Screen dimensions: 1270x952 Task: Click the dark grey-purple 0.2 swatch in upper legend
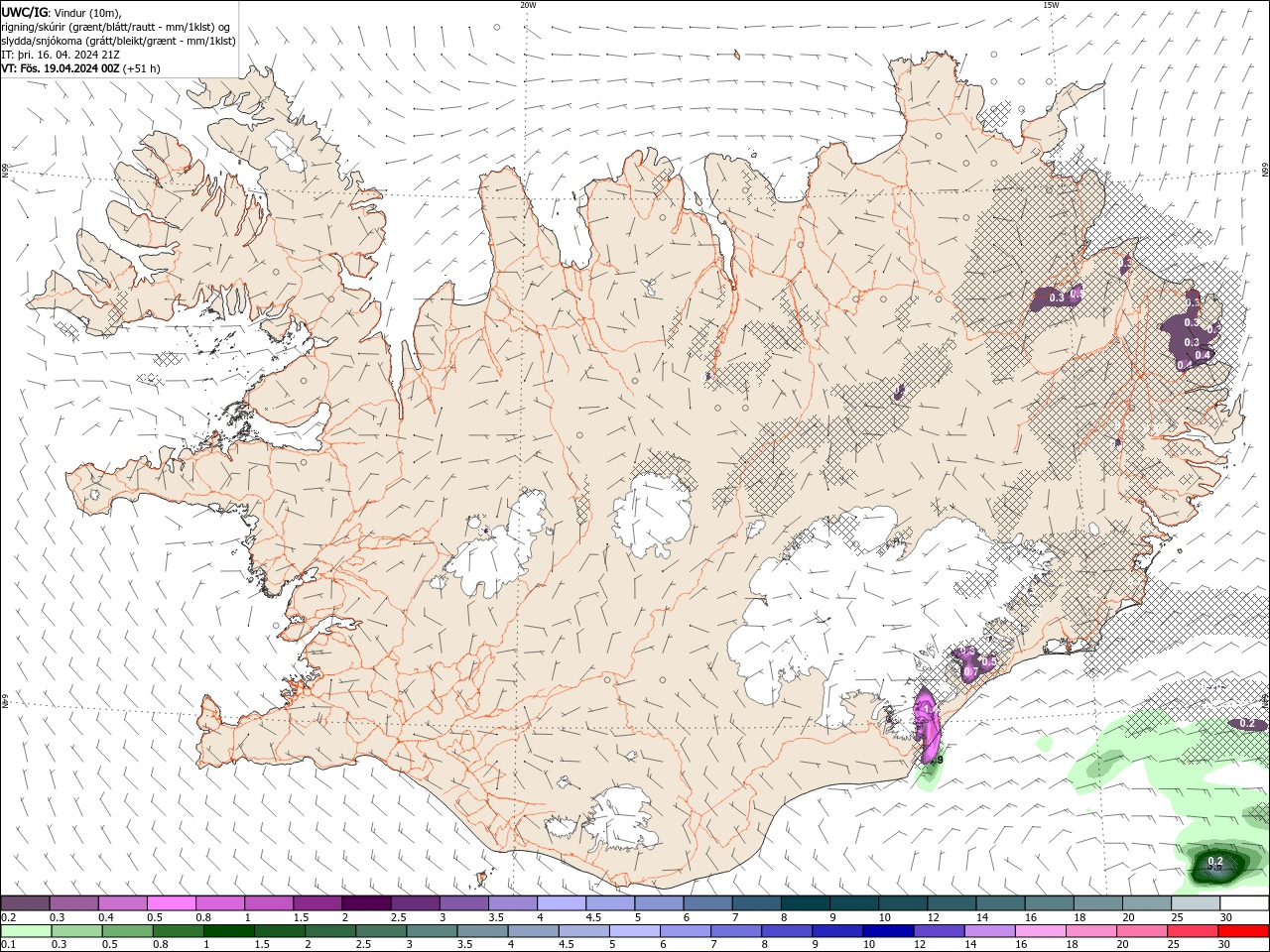pos(25,903)
